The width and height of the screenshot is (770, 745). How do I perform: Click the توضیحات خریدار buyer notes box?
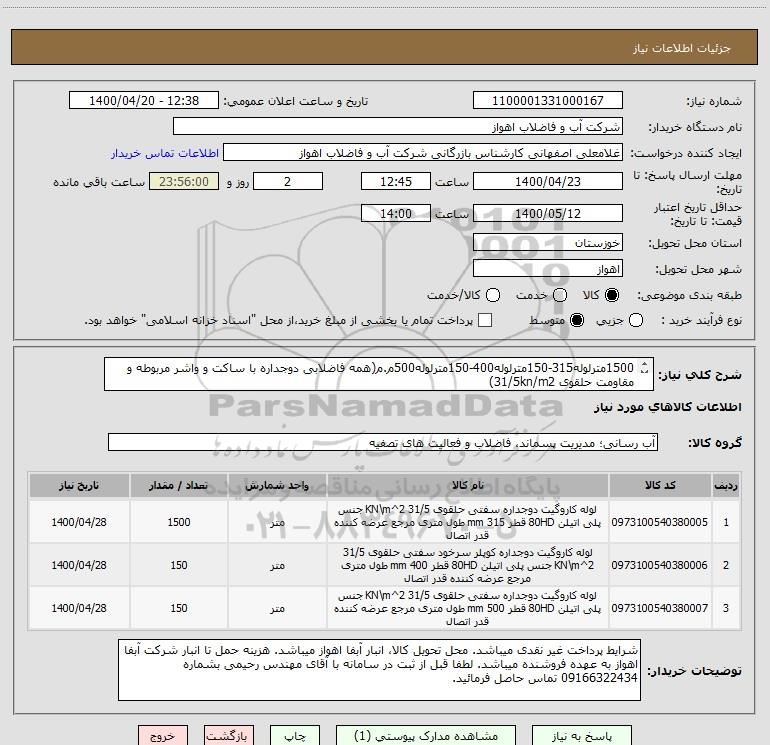pos(379,670)
